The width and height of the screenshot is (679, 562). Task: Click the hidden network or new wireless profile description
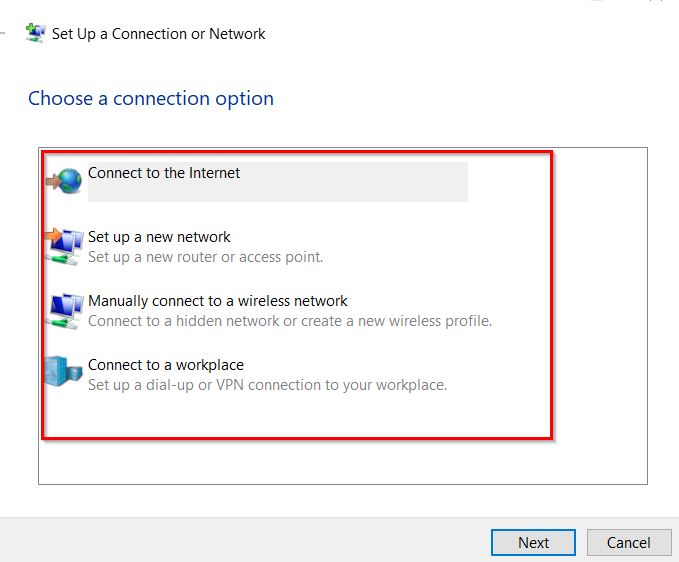coord(290,321)
